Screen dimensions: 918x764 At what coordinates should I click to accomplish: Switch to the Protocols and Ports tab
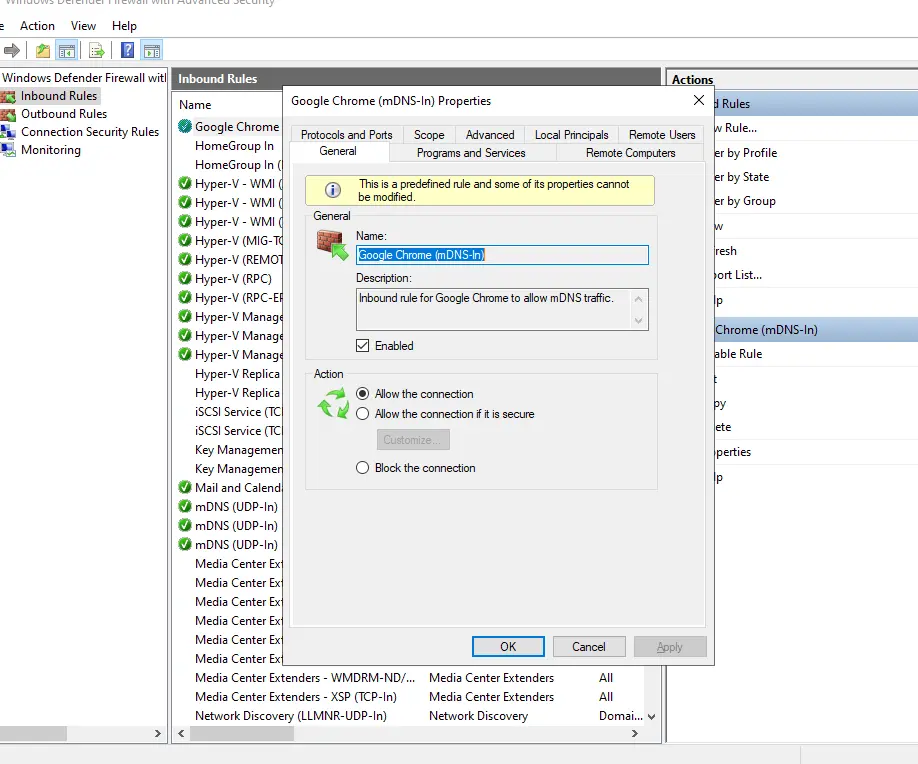tap(347, 135)
